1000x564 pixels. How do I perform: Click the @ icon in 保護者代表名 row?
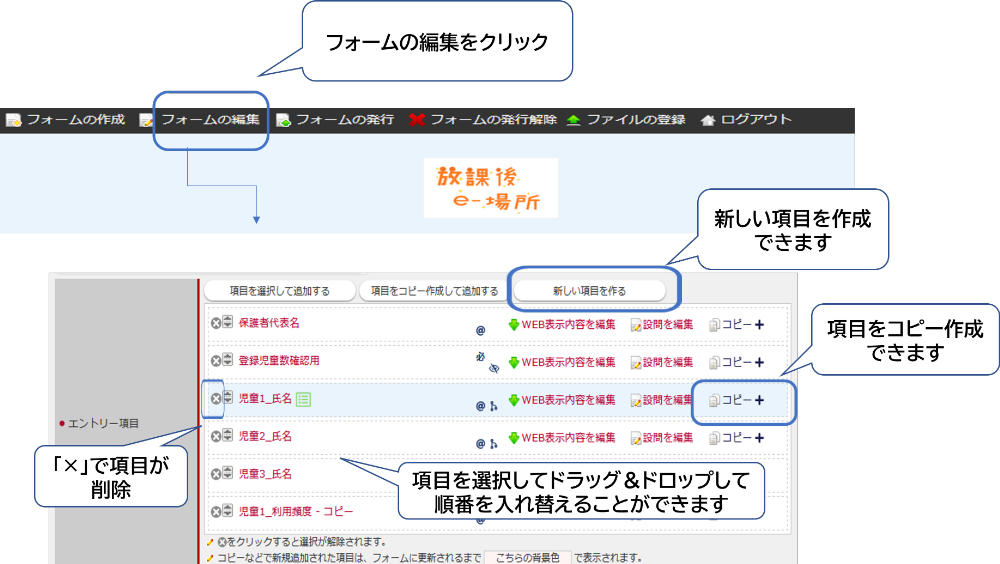click(x=480, y=328)
